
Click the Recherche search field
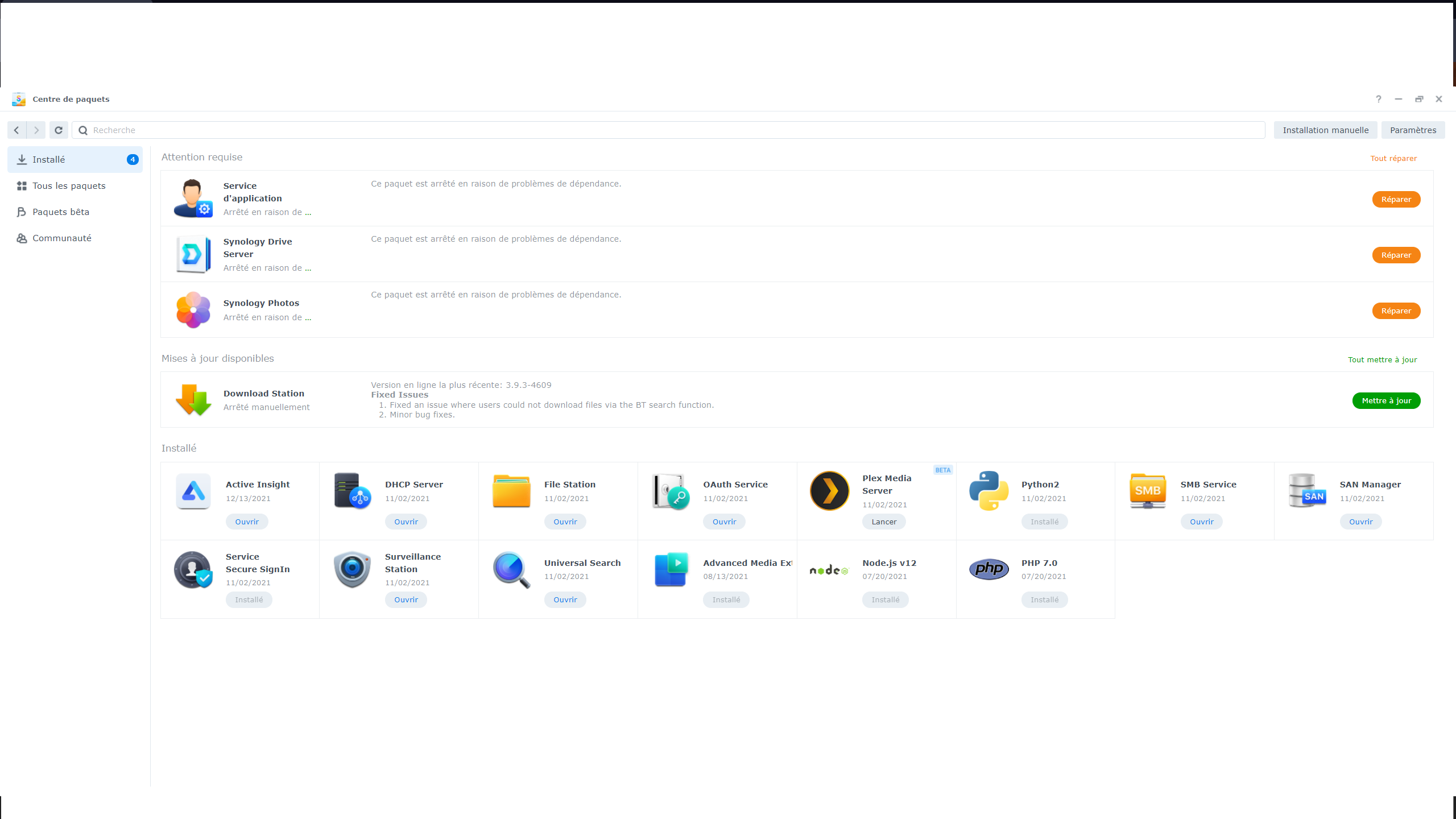[x=668, y=130]
